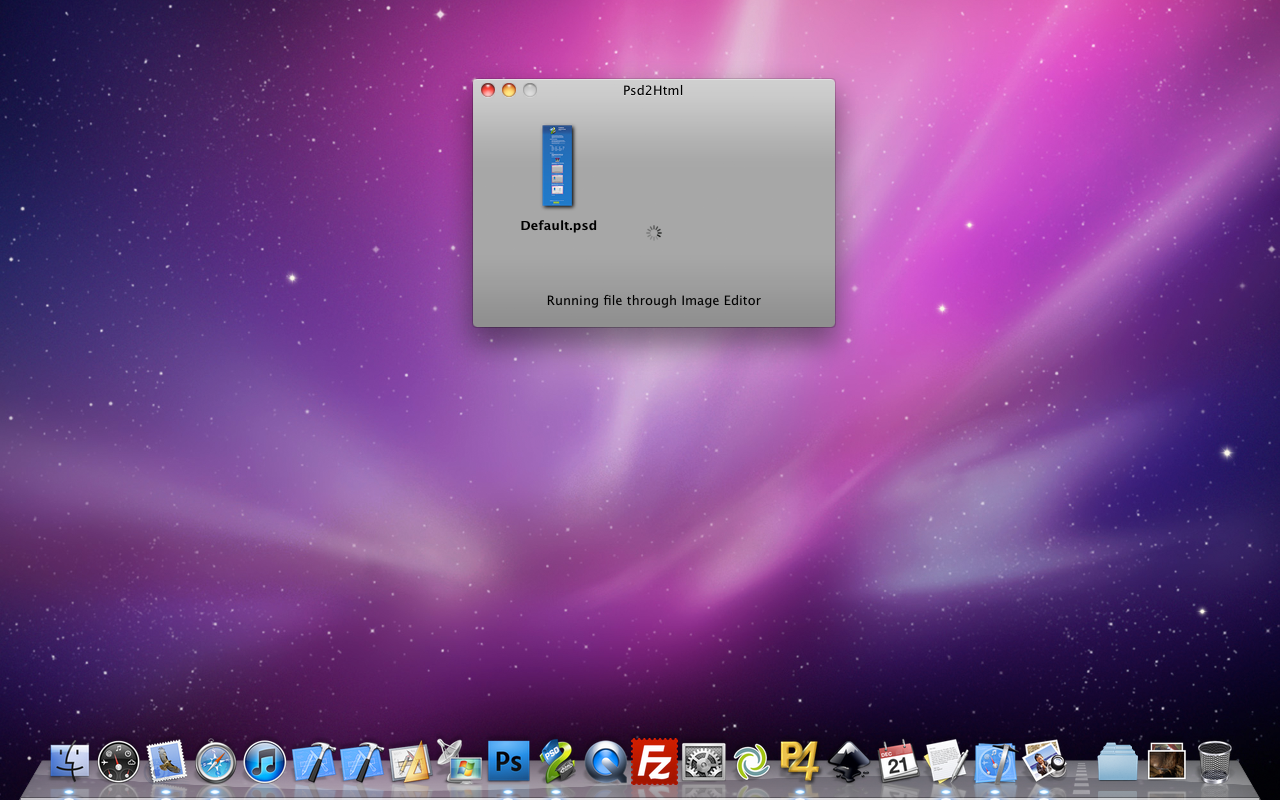Image resolution: width=1280 pixels, height=800 pixels.
Task: Open Remote Desktop Connection dock icon
Action: tap(459, 762)
